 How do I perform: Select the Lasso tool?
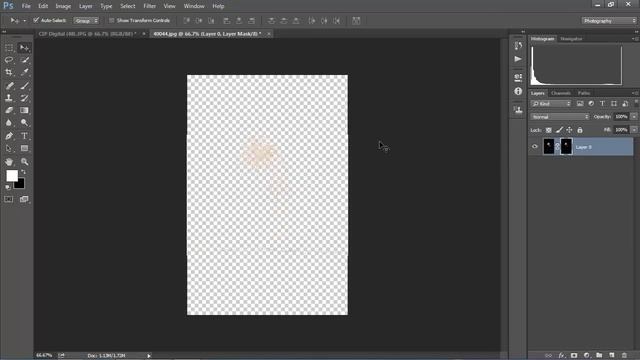pyautogui.click(x=9, y=60)
